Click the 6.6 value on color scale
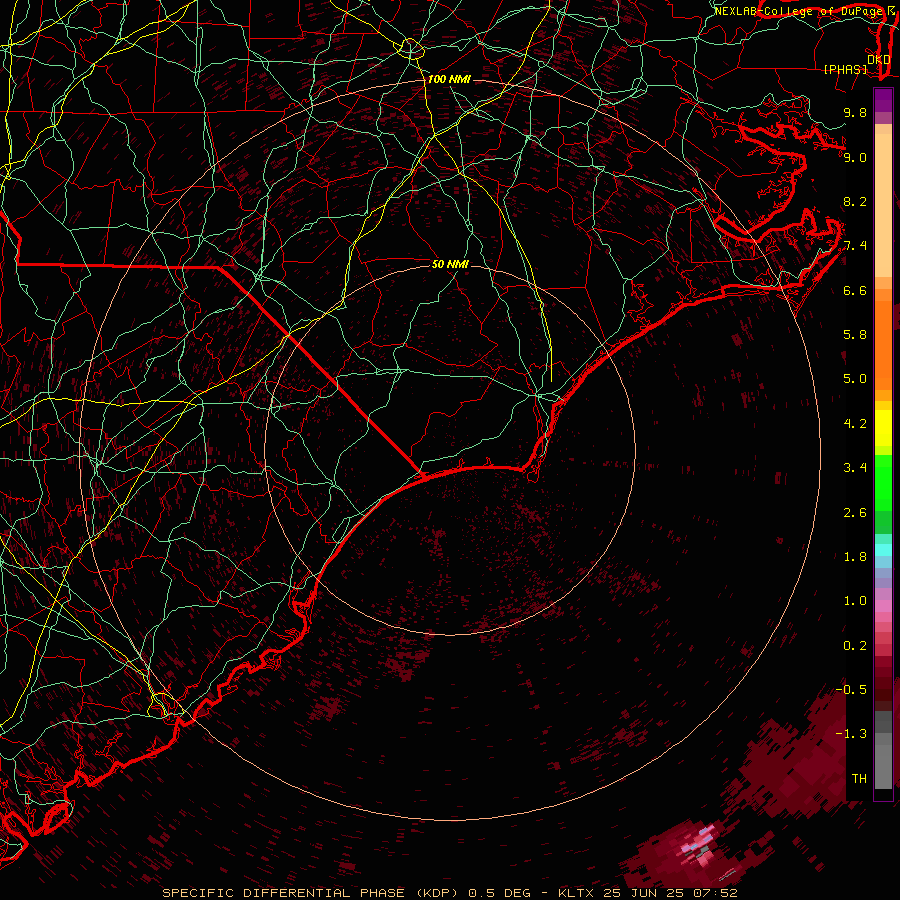The width and height of the screenshot is (900, 900). (855, 290)
